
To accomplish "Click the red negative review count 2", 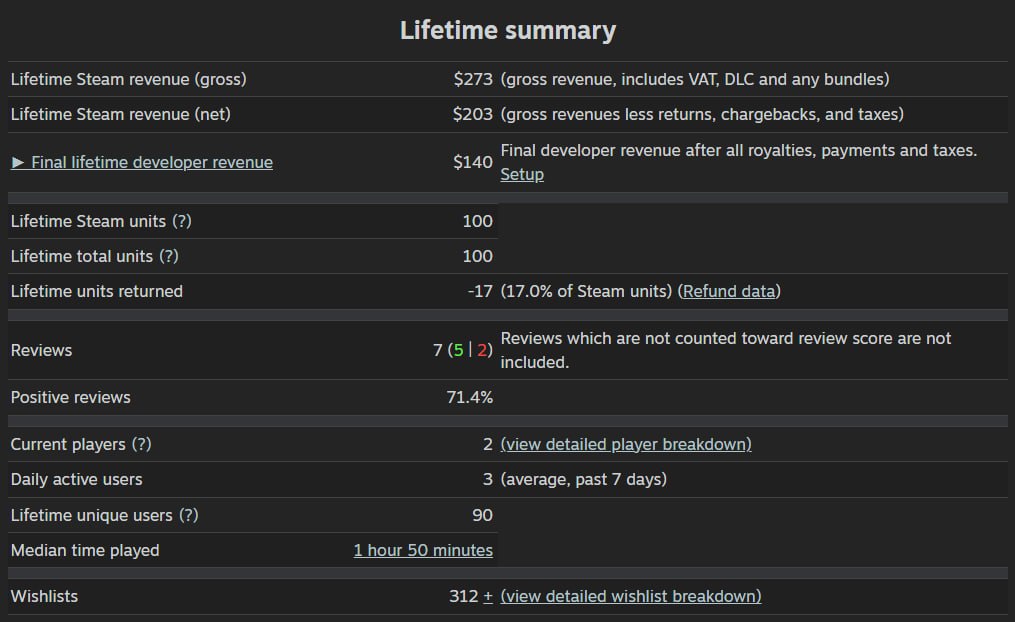I will coord(482,350).
